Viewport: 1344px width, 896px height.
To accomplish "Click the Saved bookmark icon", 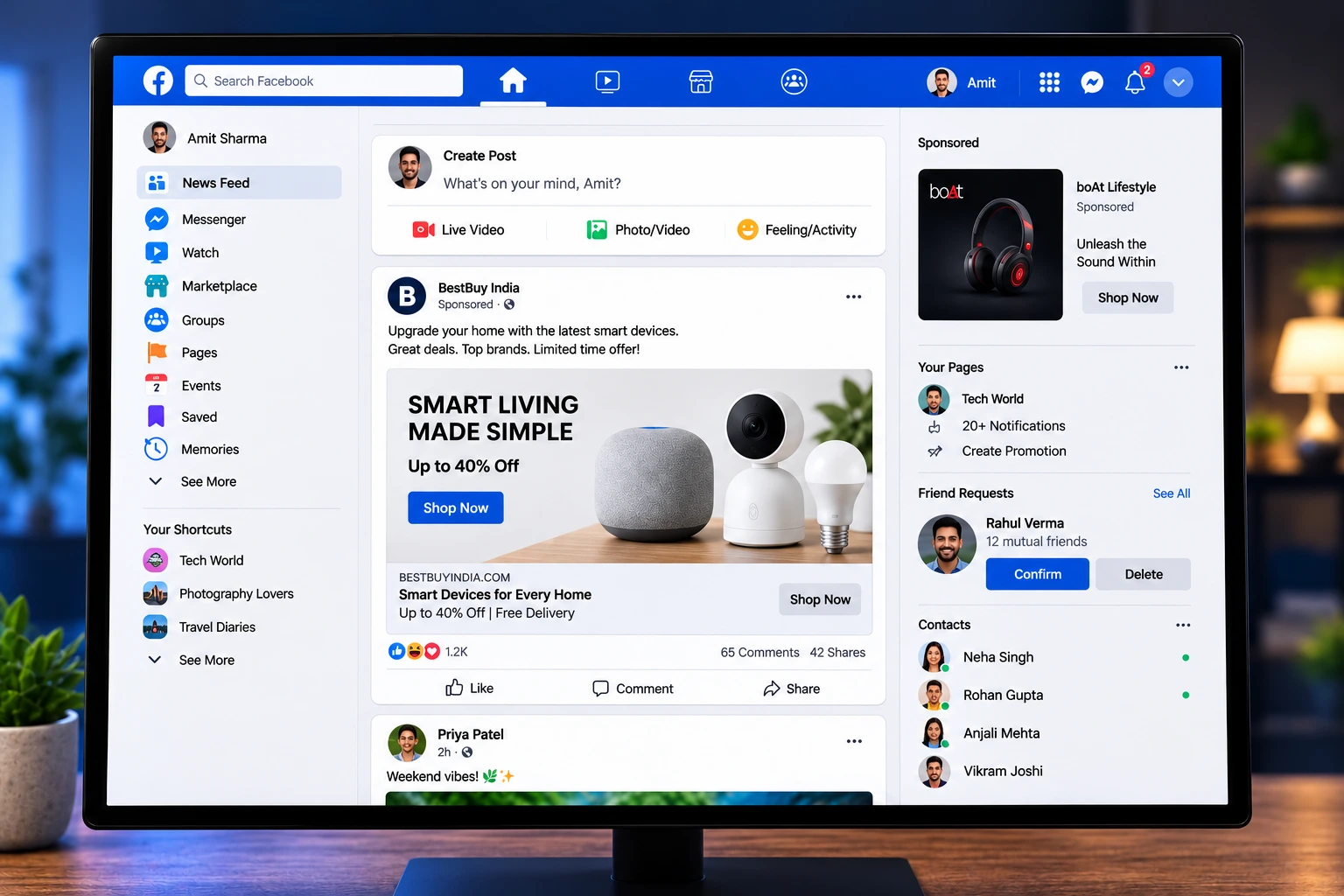I will pos(156,416).
